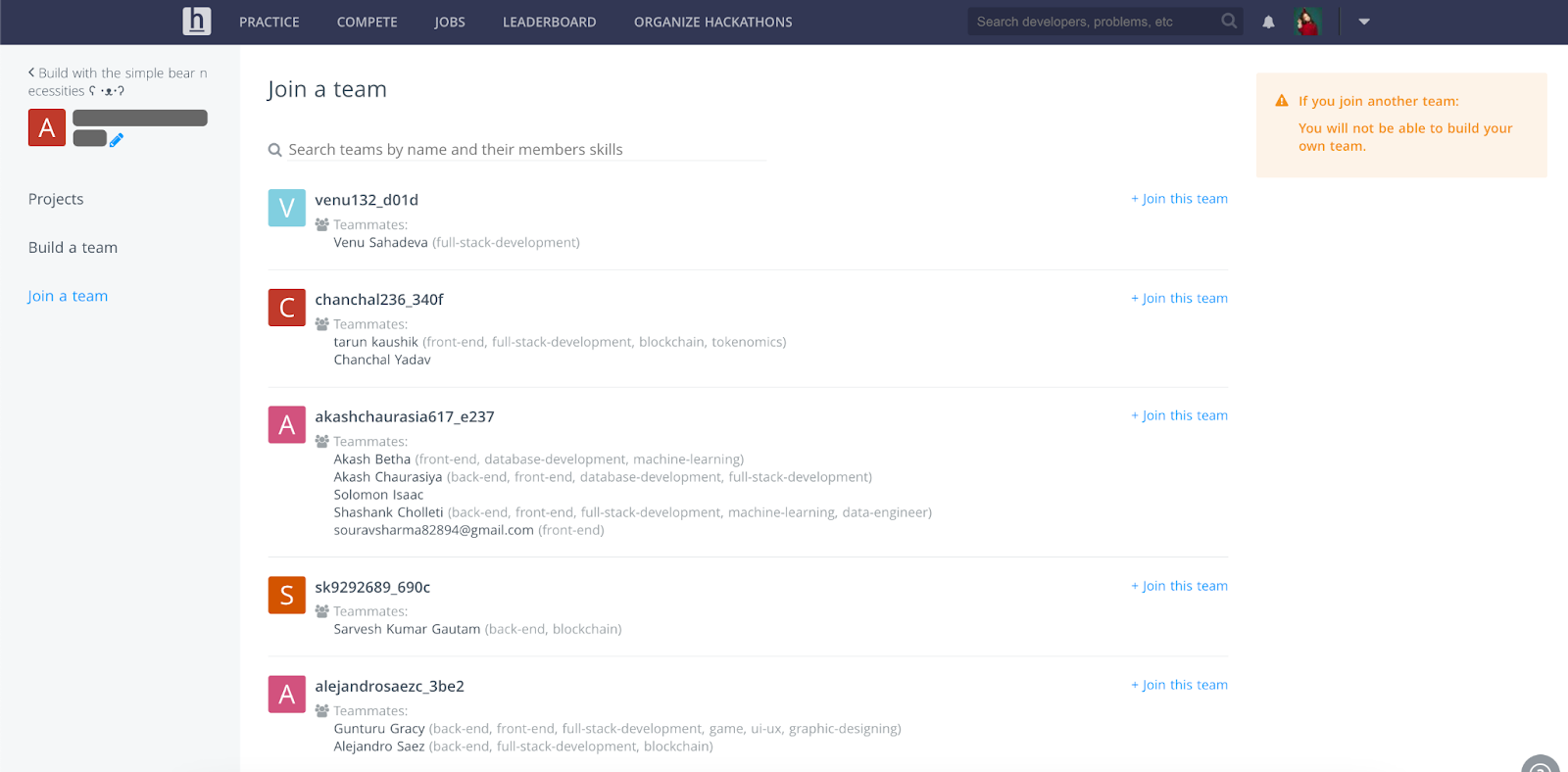Click the HackerEarth logo icon
1568x772 pixels.
click(x=197, y=21)
